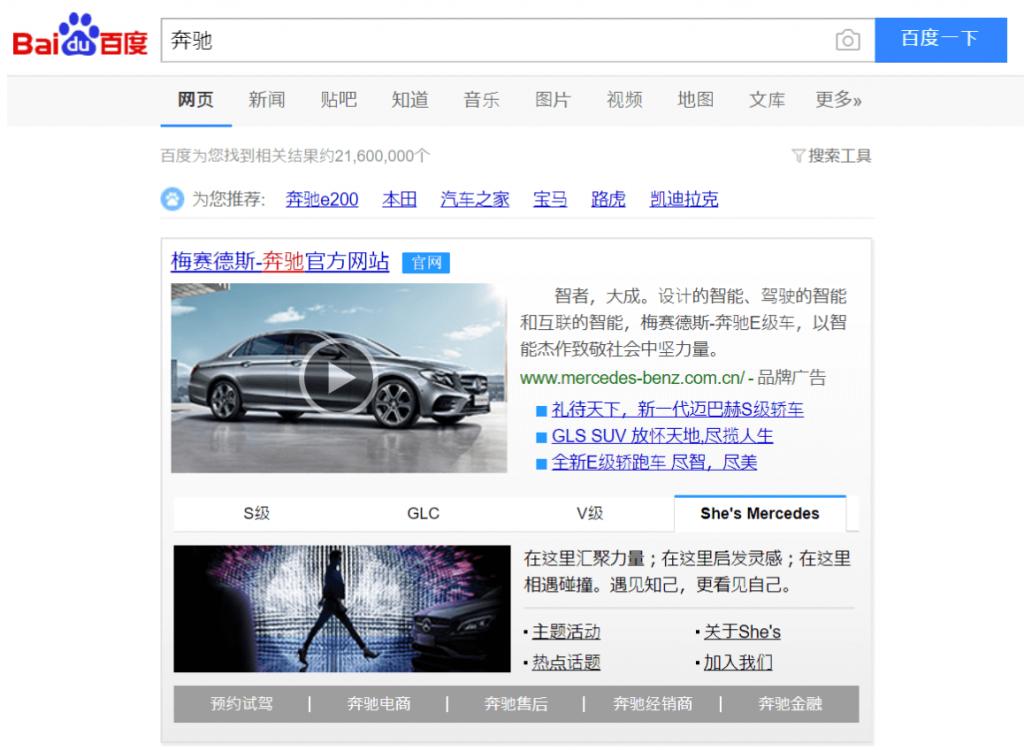Click the 奔驰e200 recommendation

click(x=322, y=199)
